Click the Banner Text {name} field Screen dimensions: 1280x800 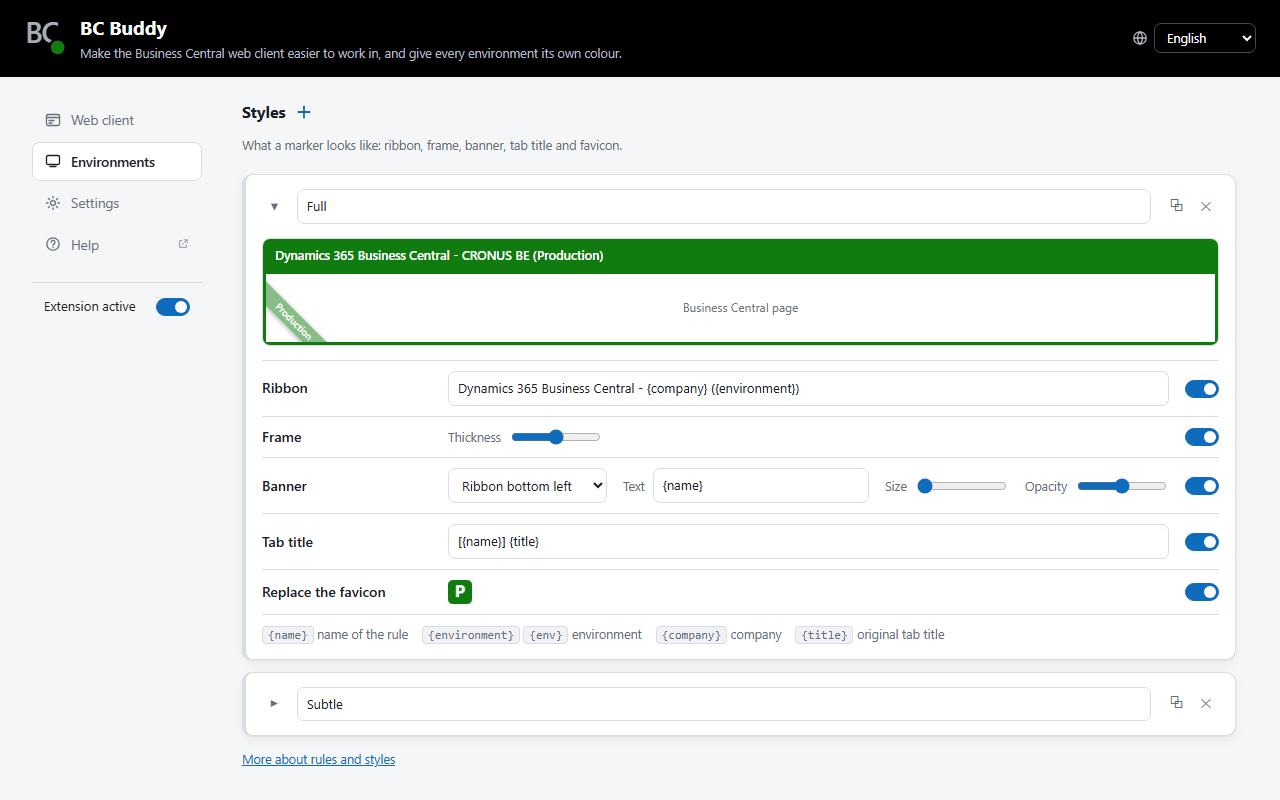click(x=761, y=486)
